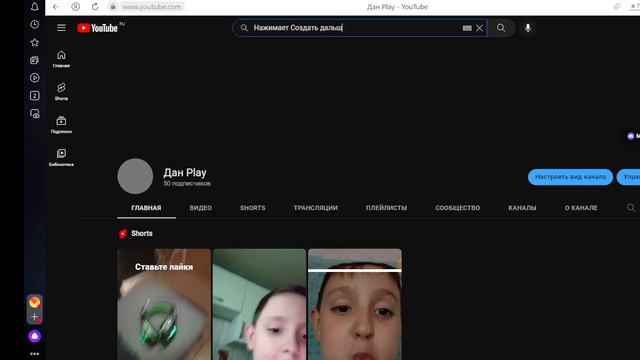This screenshot has width=640, height=360.
Task: Select the ГЛАВНАЯ channel tab
Action: click(146, 208)
